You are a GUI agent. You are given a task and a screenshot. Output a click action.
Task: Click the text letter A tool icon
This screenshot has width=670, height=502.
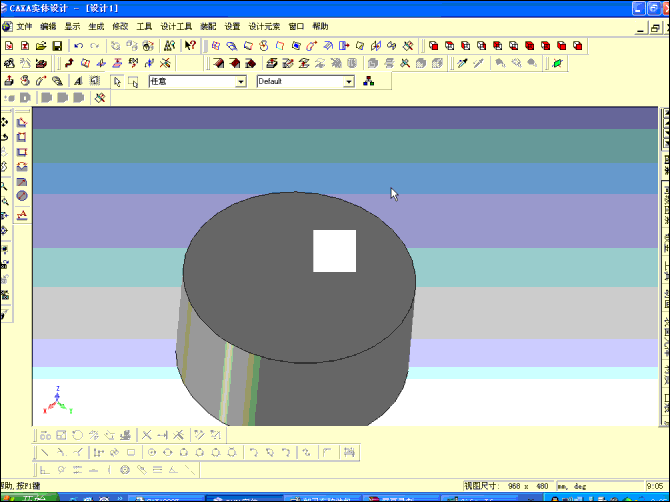[x=78, y=81]
